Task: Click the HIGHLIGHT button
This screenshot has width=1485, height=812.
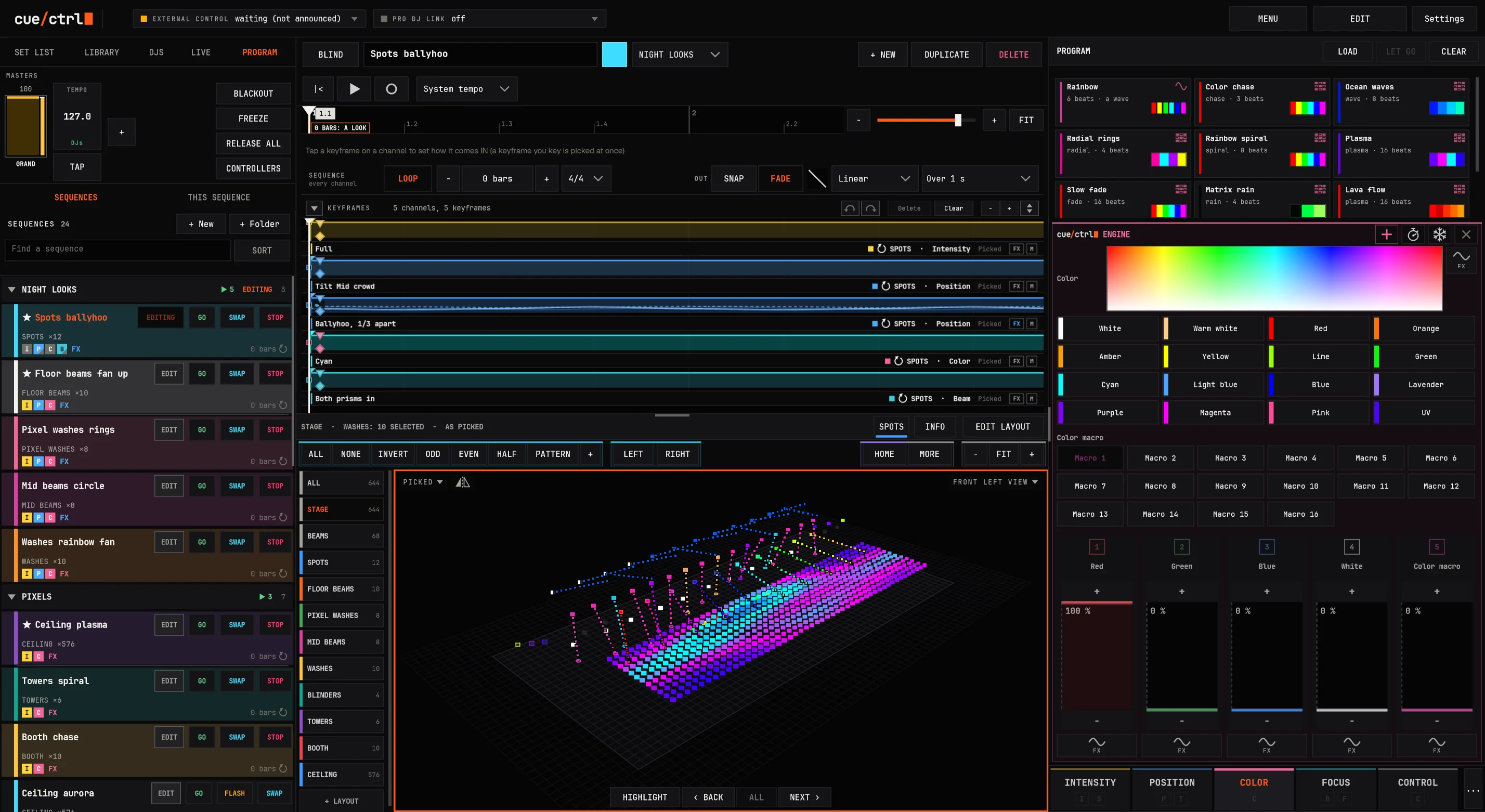Action: pyautogui.click(x=645, y=797)
